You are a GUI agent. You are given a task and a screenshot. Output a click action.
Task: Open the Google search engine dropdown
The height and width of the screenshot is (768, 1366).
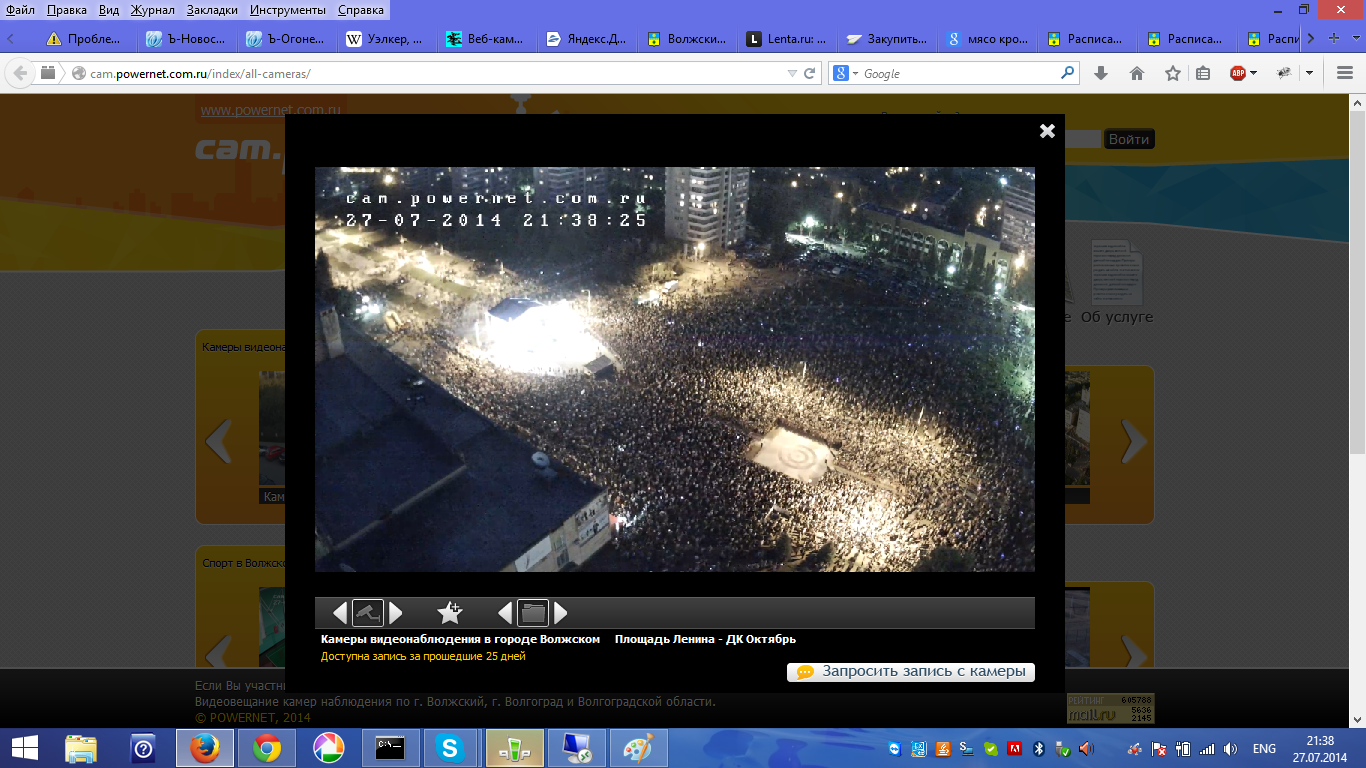[844, 73]
